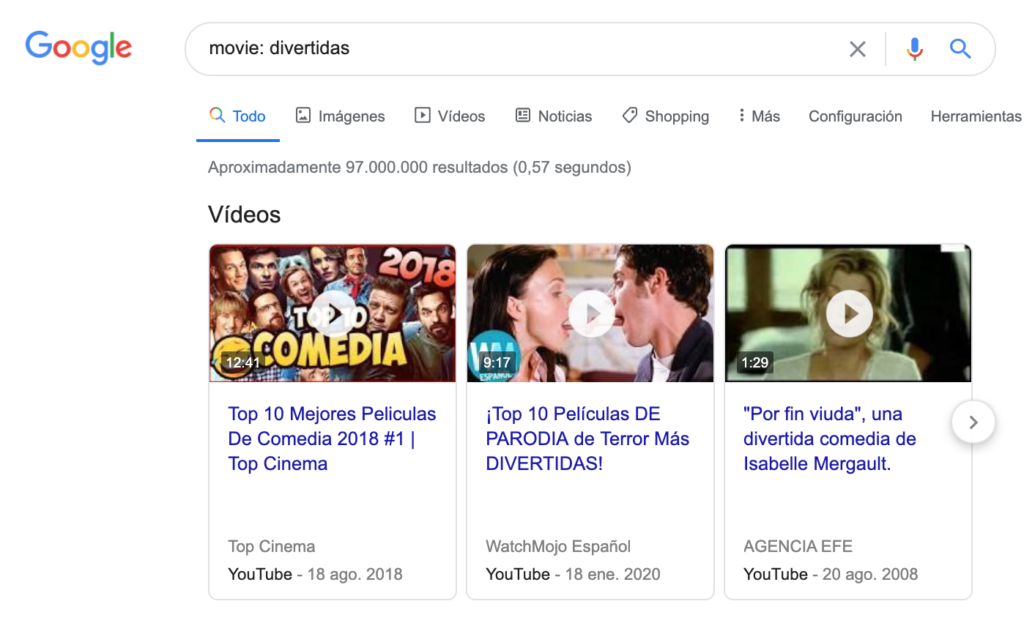The height and width of the screenshot is (634, 1024).
Task: Click the AGENCIA EFE channel name
Action: click(x=797, y=546)
